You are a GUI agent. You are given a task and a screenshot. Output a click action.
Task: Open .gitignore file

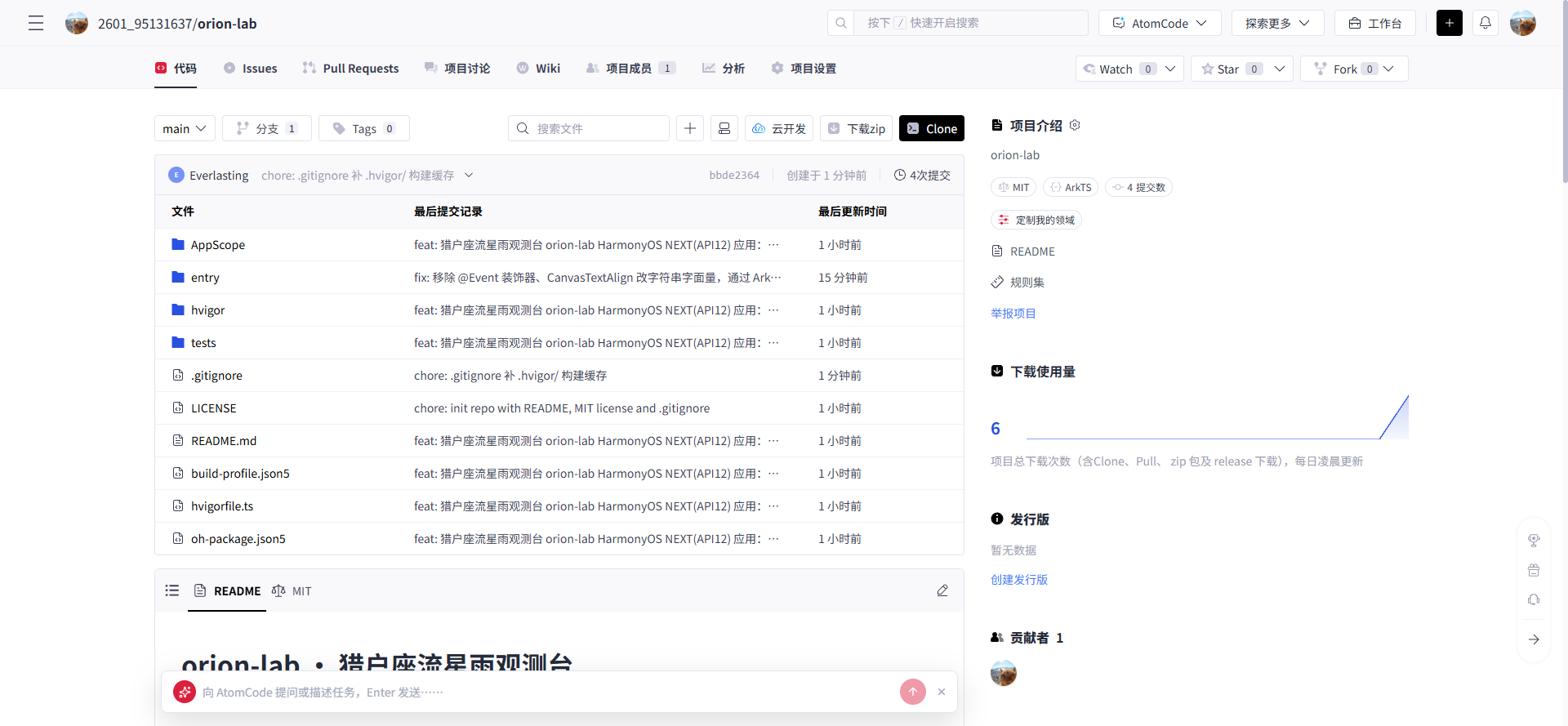216,376
